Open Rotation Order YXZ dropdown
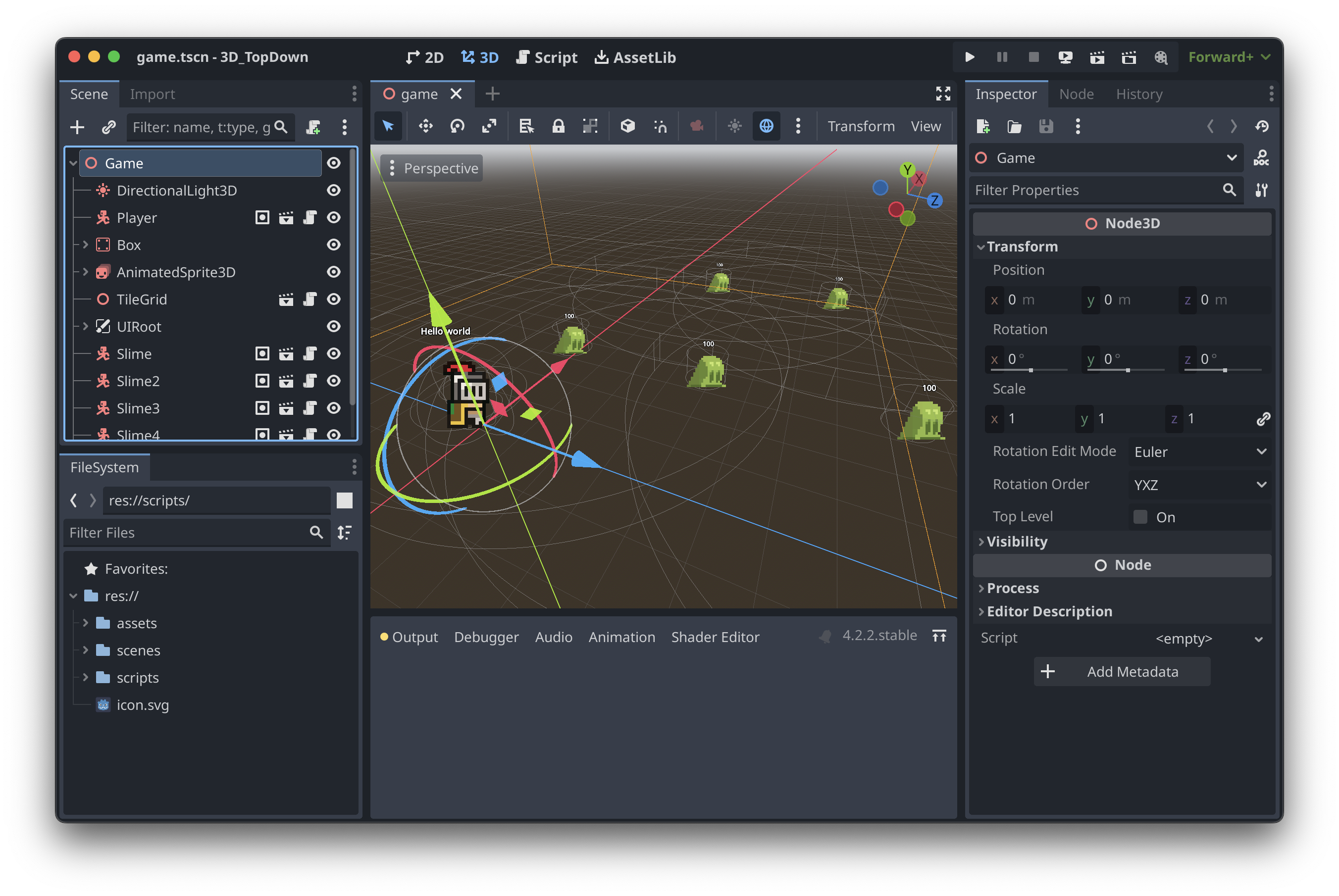The width and height of the screenshot is (1339, 896). (x=1199, y=485)
